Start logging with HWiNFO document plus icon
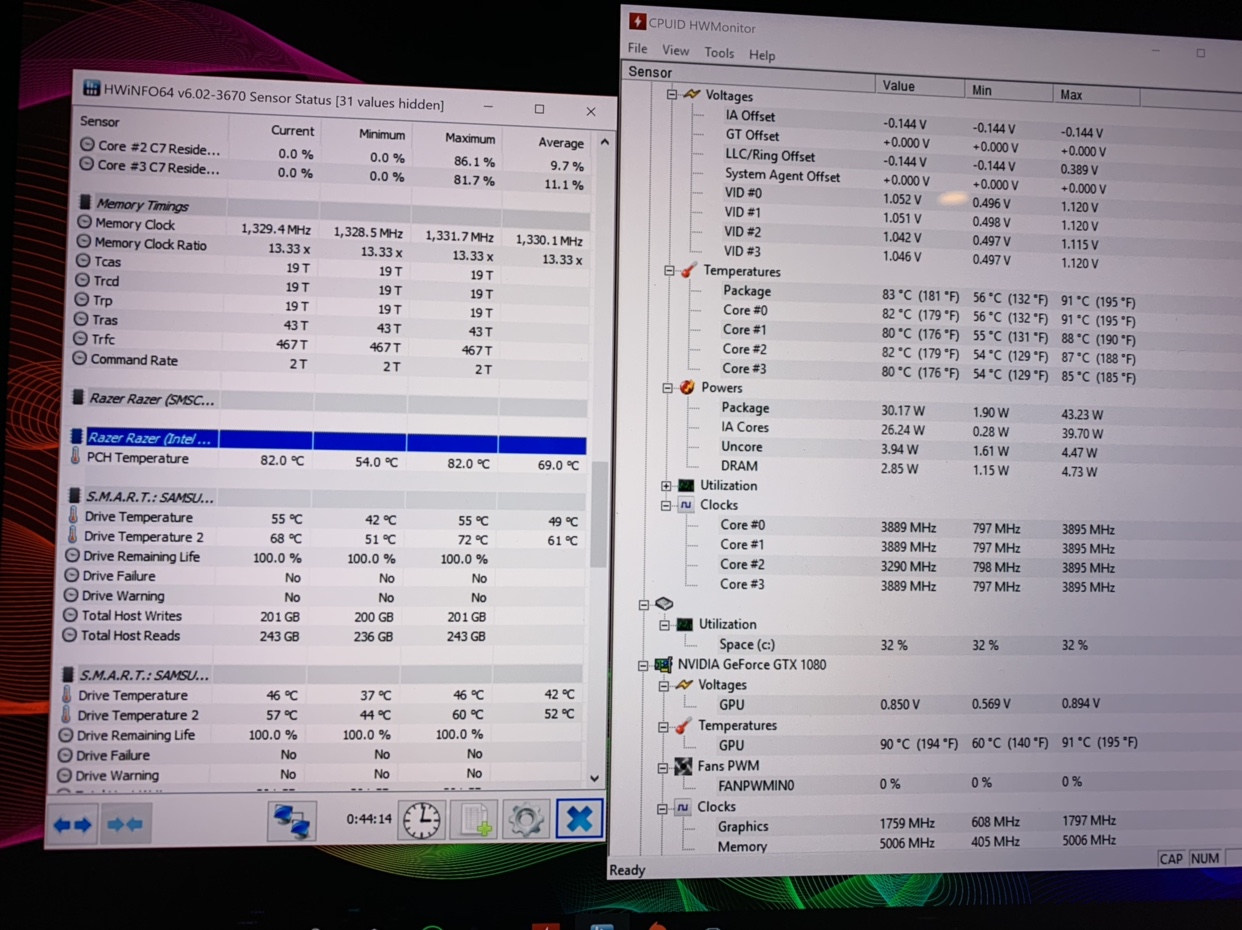 [x=474, y=819]
